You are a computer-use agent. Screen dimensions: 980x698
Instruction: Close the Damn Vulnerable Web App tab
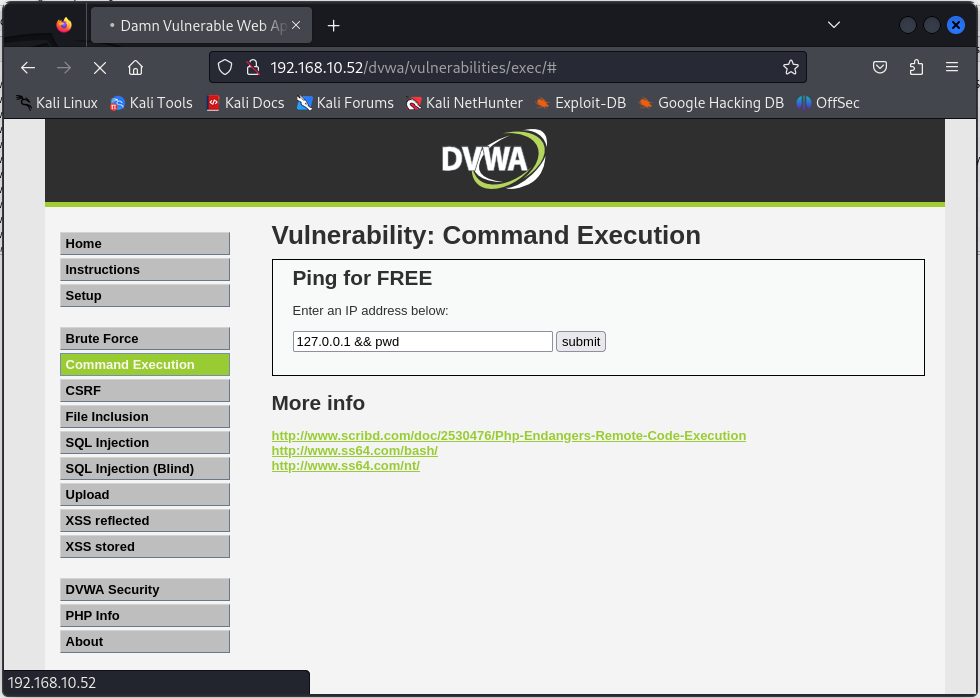(x=296, y=25)
